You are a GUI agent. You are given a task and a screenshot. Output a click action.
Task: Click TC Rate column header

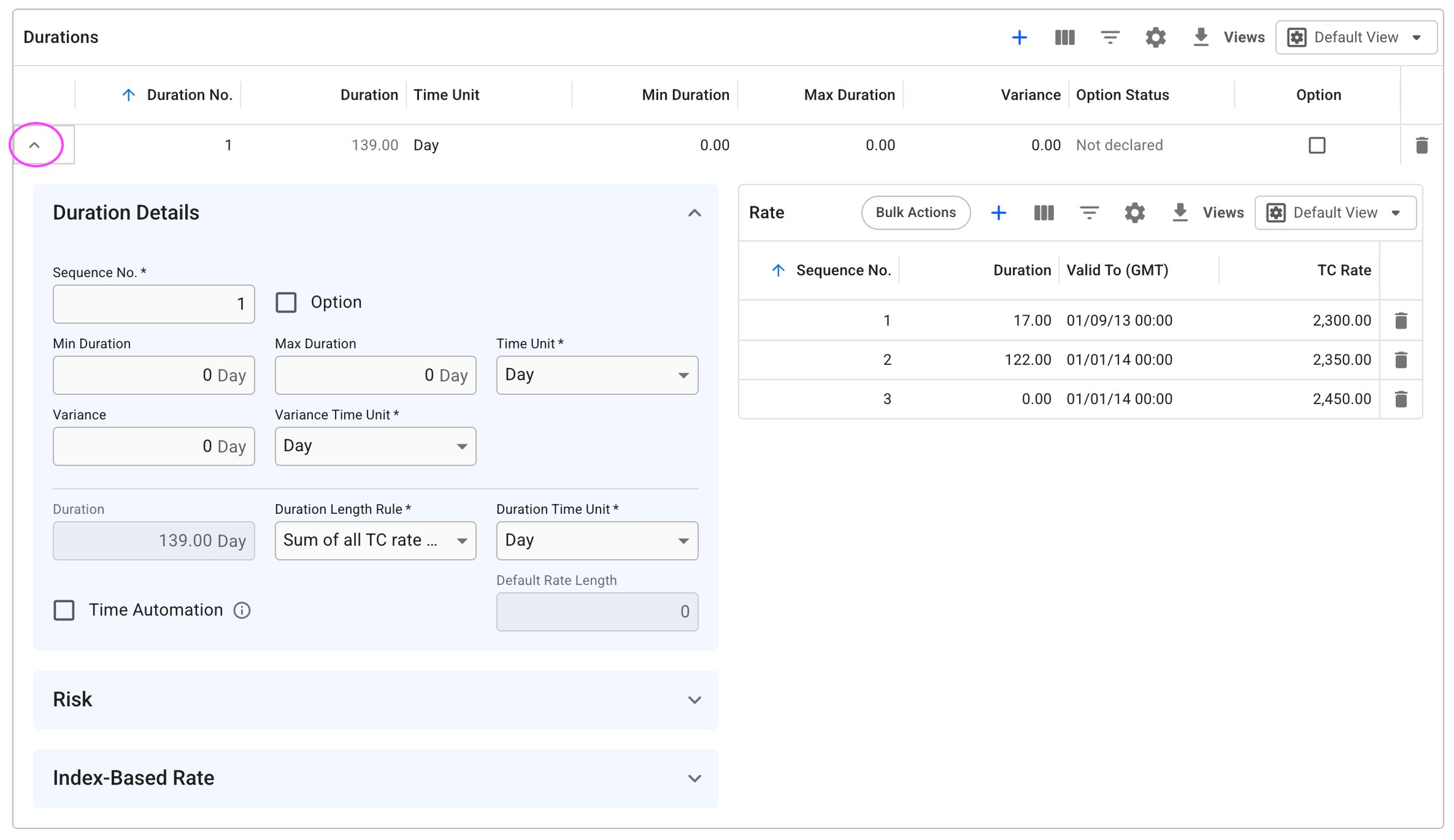pyautogui.click(x=1344, y=270)
